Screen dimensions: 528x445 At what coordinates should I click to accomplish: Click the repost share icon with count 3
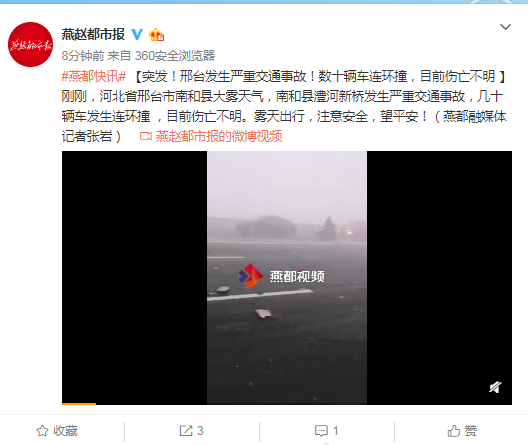click(186, 431)
